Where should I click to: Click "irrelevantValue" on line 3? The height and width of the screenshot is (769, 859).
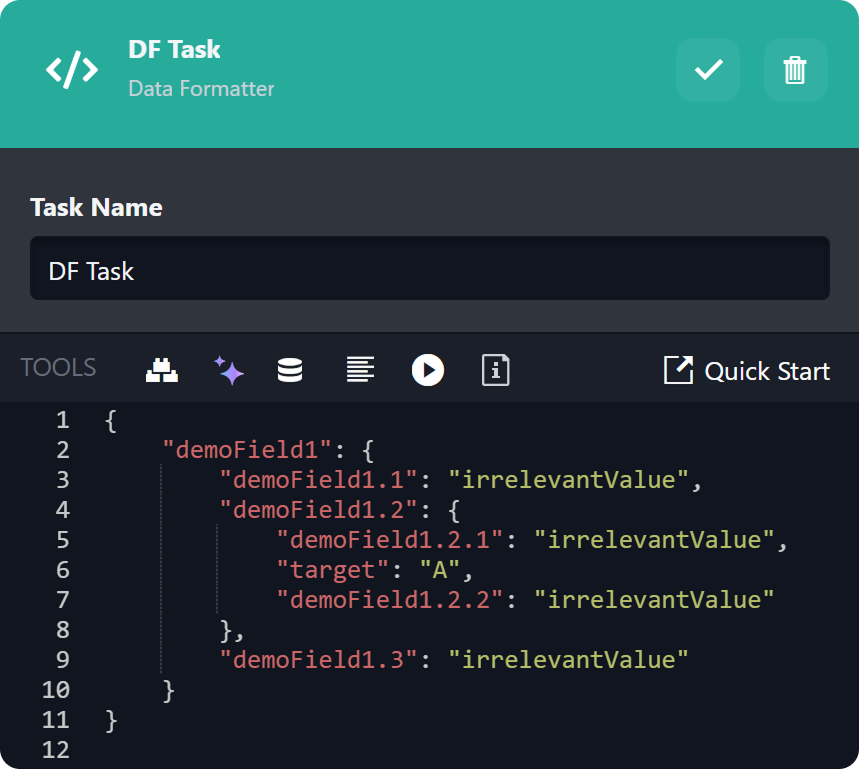click(568, 480)
